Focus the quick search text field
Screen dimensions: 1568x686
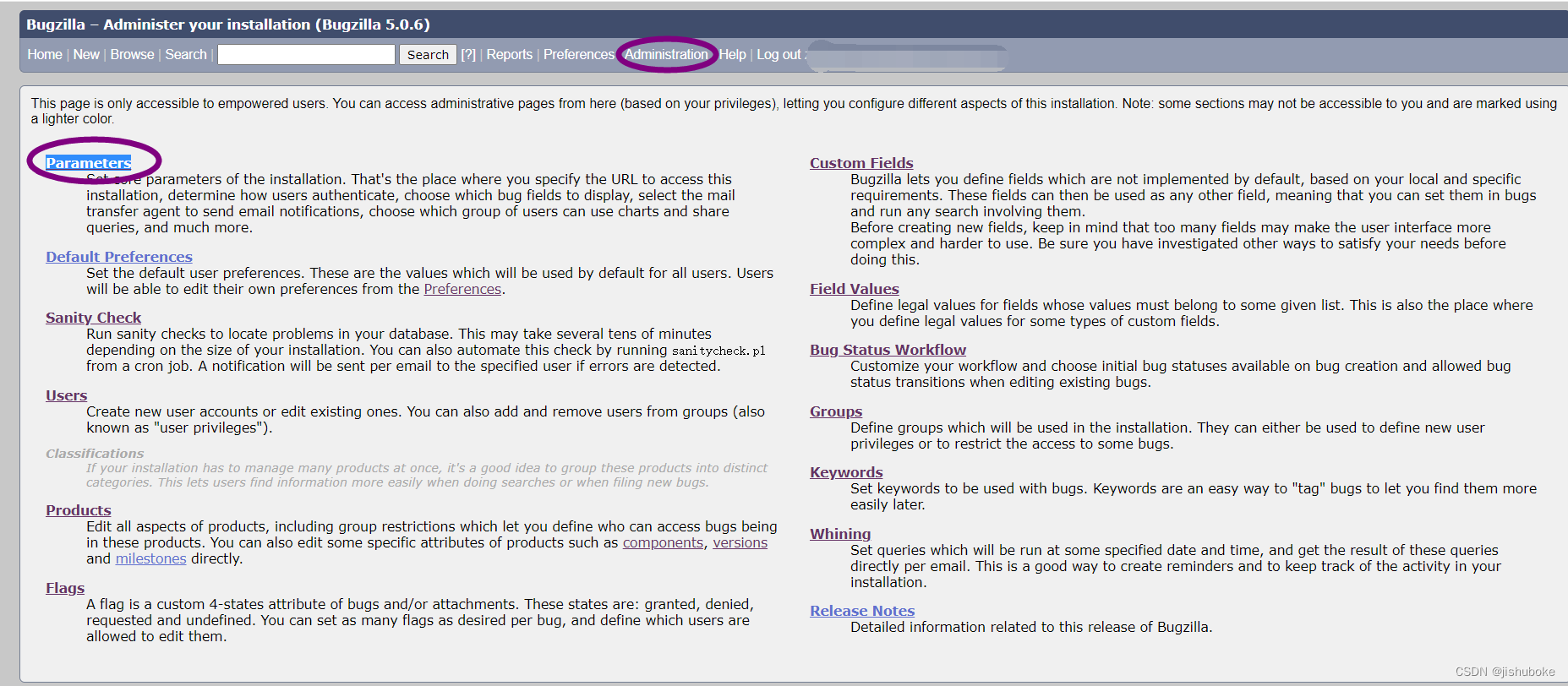[x=306, y=54]
